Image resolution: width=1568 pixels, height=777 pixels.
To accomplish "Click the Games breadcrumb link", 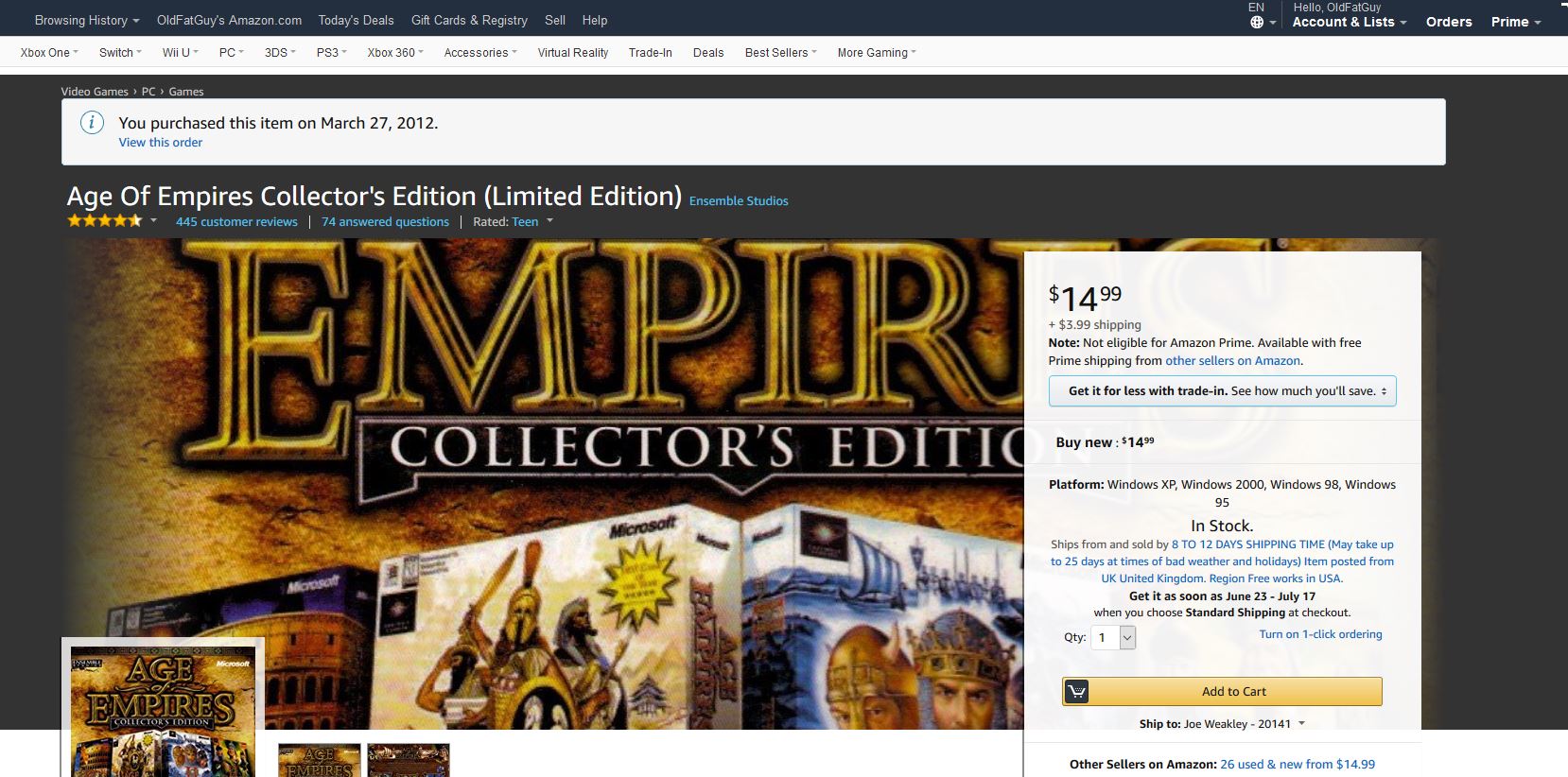I will tap(186, 92).
